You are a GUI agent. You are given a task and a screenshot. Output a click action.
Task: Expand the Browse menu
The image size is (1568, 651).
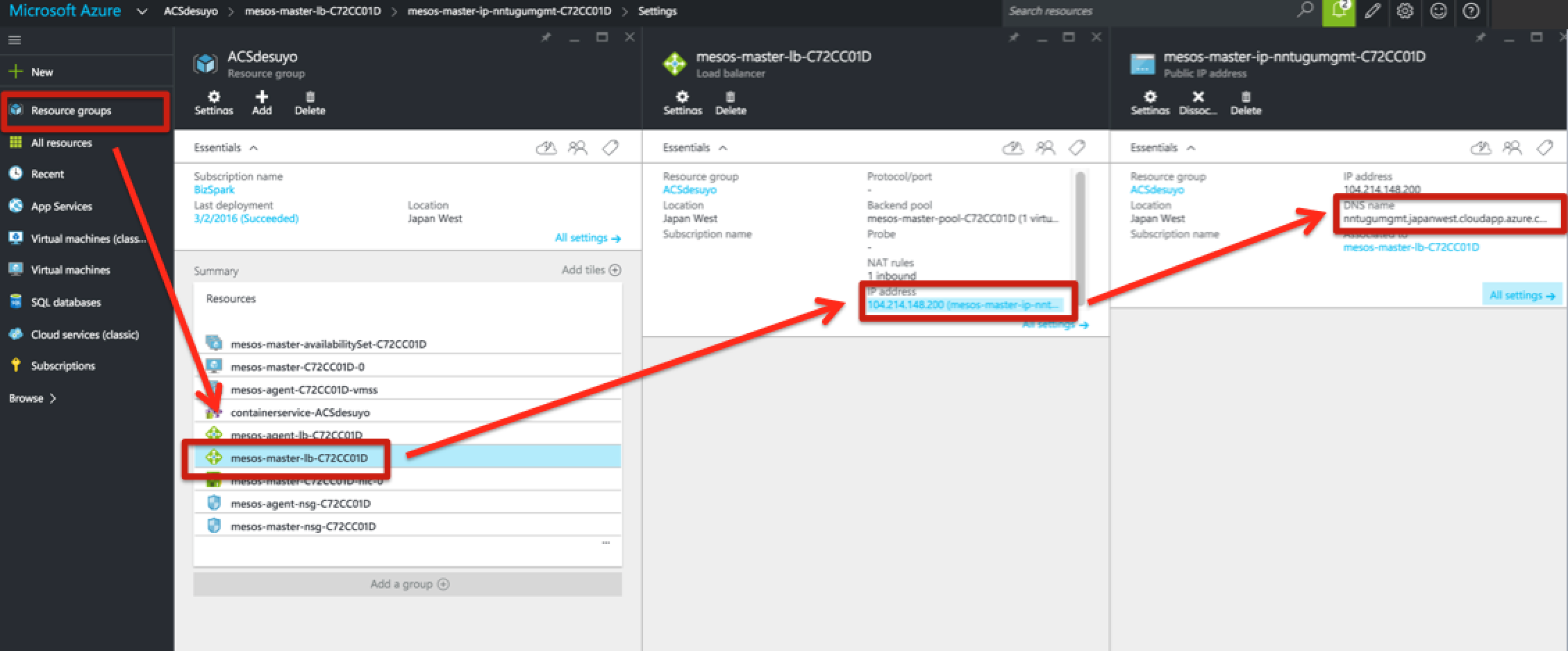33,398
